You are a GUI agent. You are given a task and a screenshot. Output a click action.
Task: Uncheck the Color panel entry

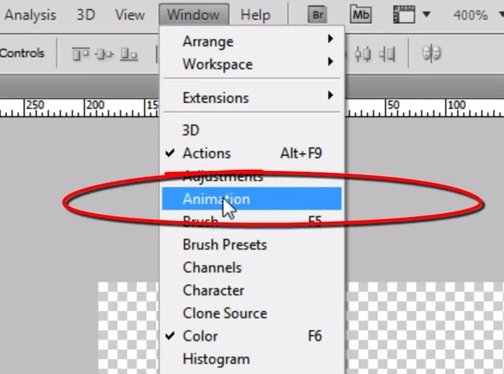[x=252, y=336]
